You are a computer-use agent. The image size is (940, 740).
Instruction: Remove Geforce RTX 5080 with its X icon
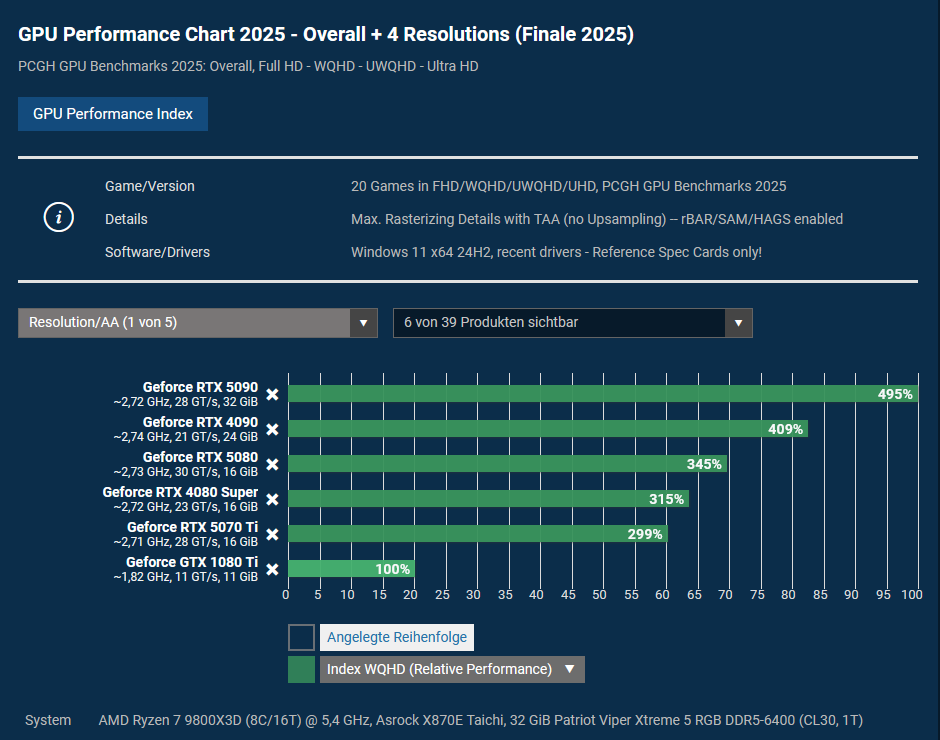tap(272, 465)
